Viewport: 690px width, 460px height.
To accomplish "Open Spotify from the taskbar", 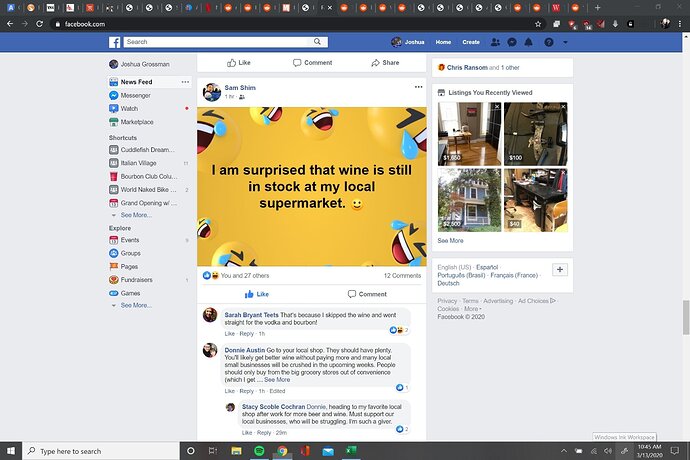I will (x=259, y=451).
